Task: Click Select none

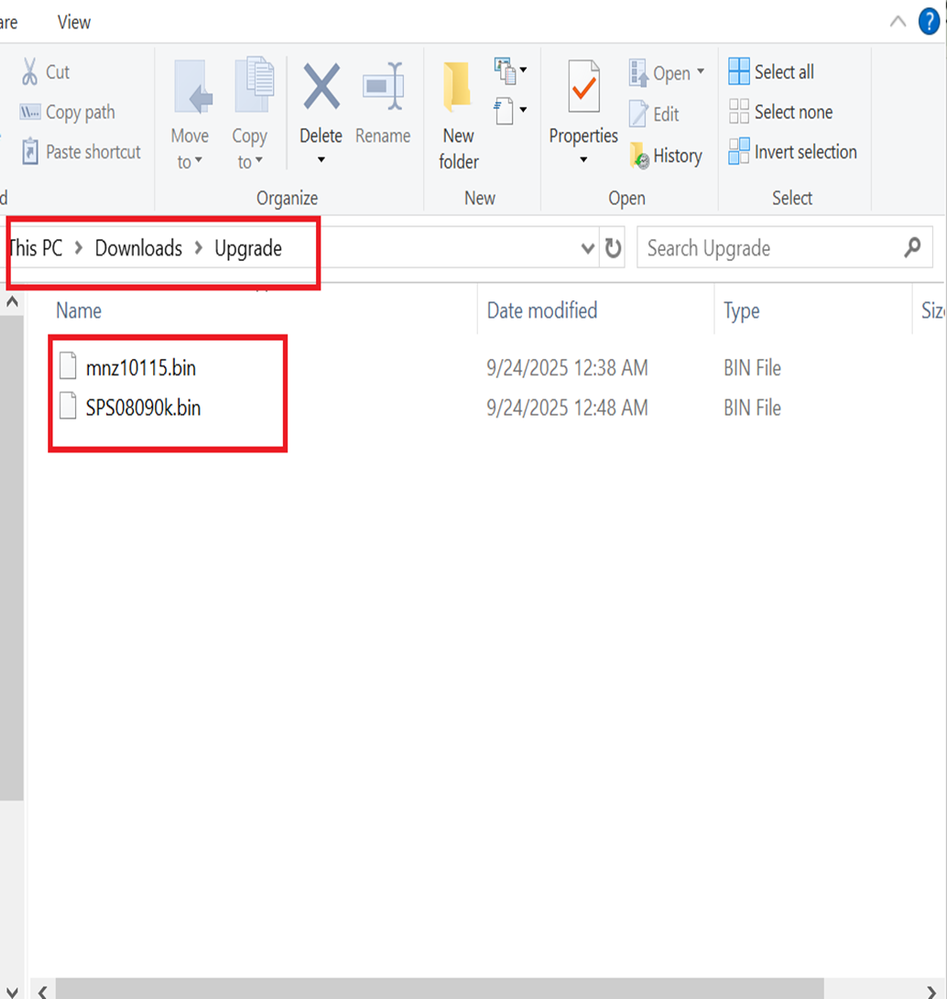Action: coord(780,112)
